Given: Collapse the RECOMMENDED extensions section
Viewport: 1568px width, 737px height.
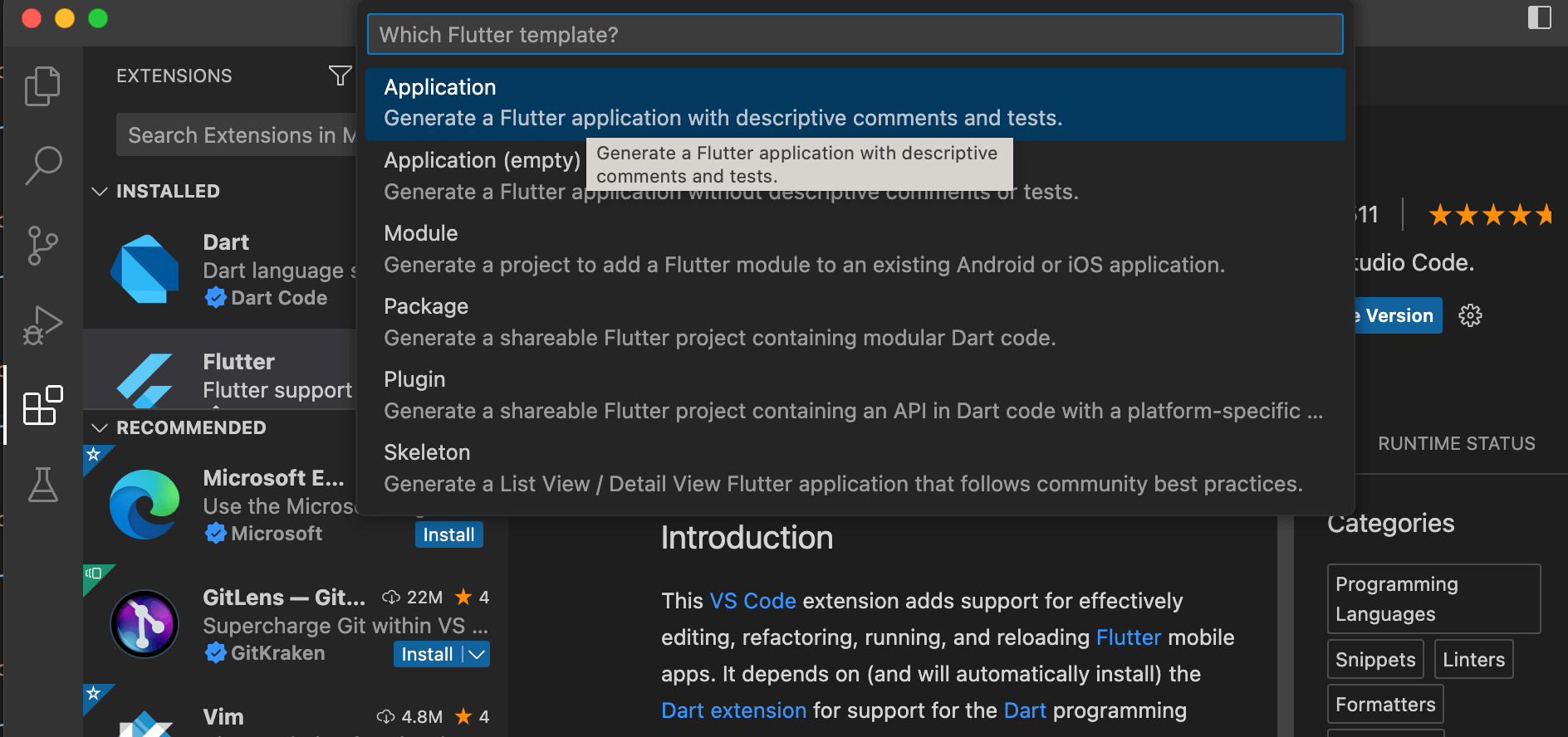Looking at the screenshot, I should coord(100,427).
